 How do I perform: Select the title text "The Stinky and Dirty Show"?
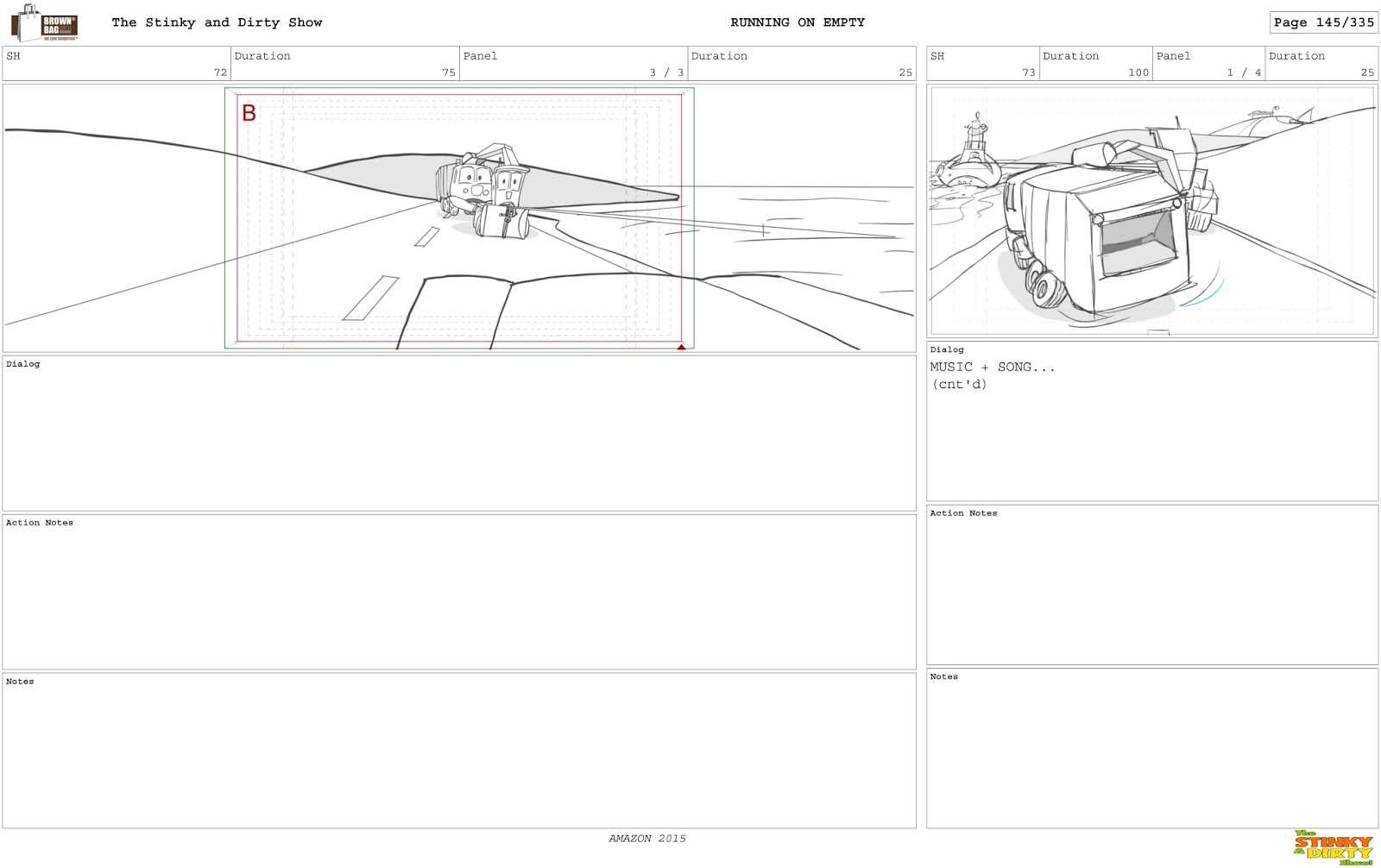217,22
